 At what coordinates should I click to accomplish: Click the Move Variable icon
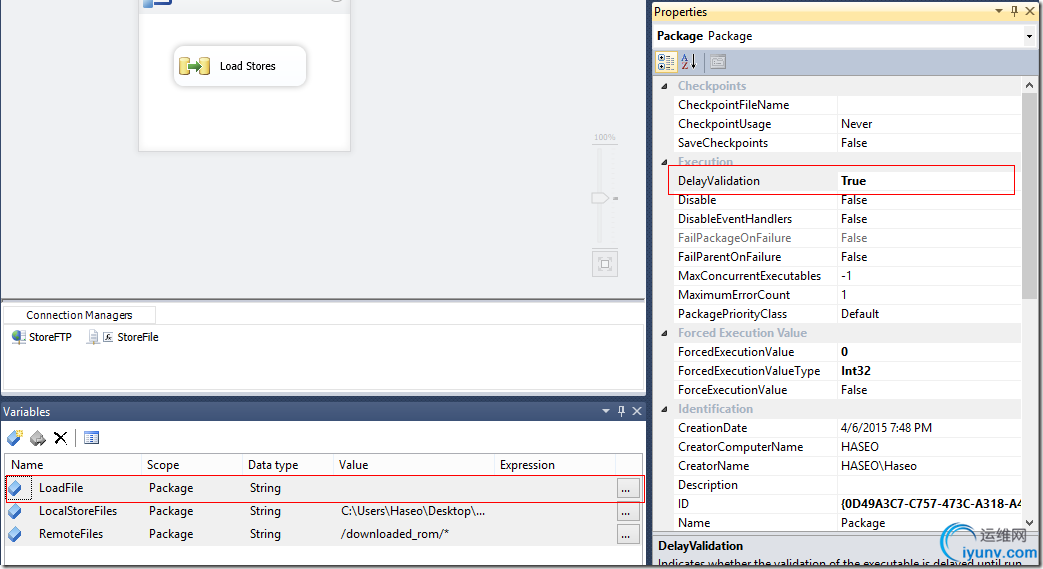tap(38, 438)
